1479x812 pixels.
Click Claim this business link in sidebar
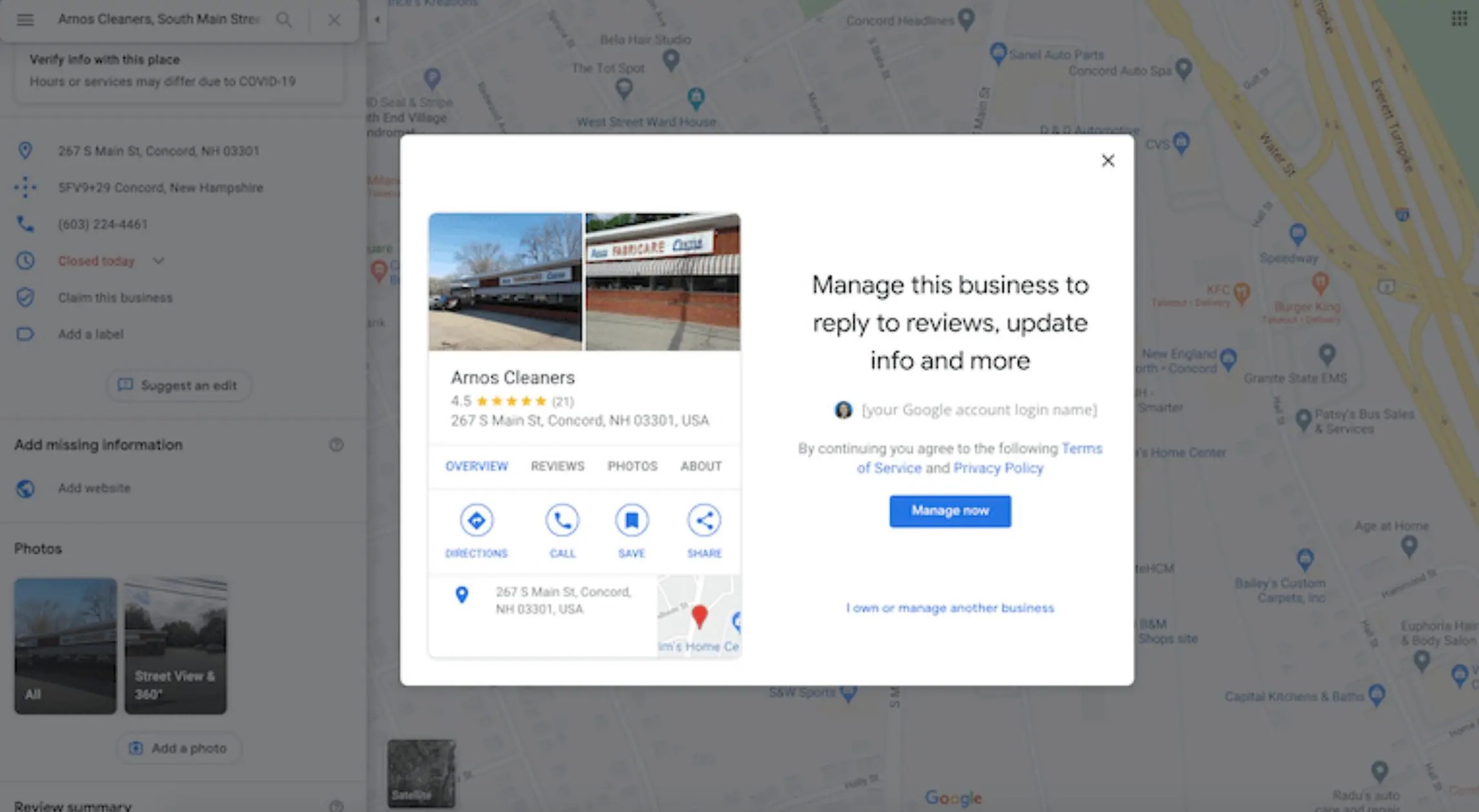pyautogui.click(x=115, y=297)
